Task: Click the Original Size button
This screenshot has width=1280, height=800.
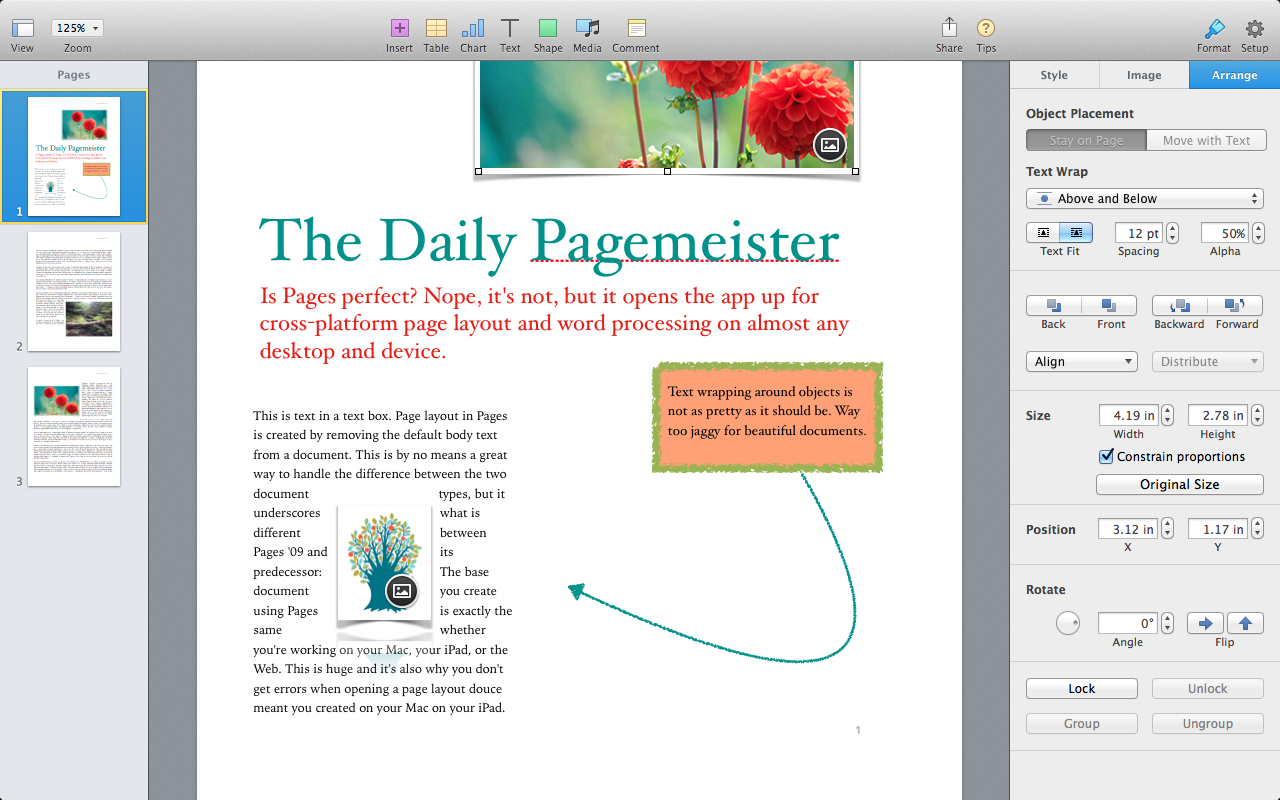Action: click(1179, 485)
